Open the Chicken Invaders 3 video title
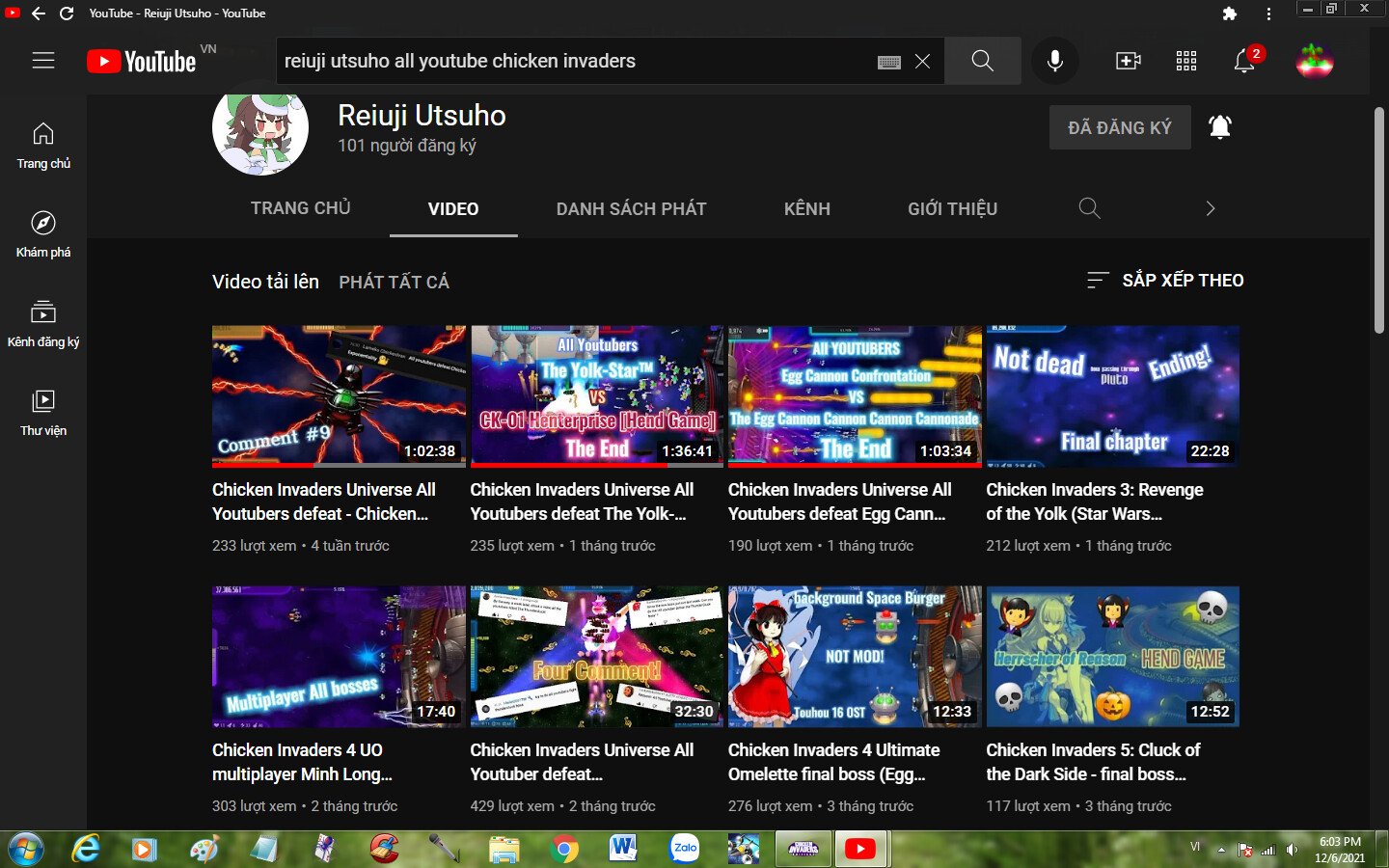Viewport: 1389px width, 868px height. coord(1094,502)
